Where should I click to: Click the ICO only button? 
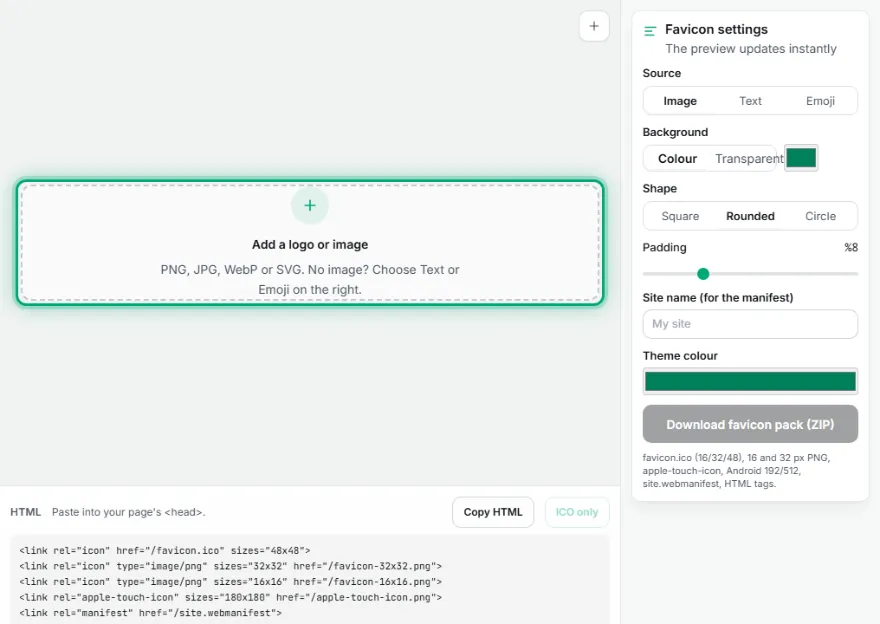[576, 512]
